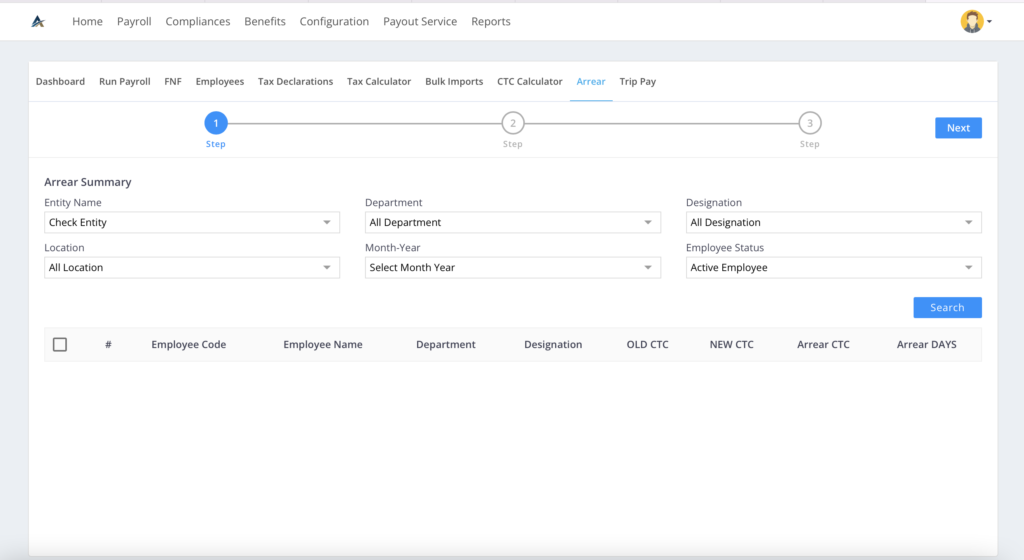Open the user avatar profile menu
The width and height of the screenshot is (1024, 560).
coord(976,22)
